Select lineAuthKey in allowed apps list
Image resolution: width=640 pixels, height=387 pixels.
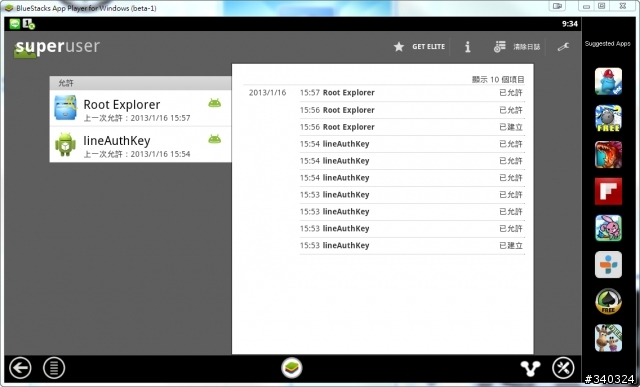click(x=140, y=145)
